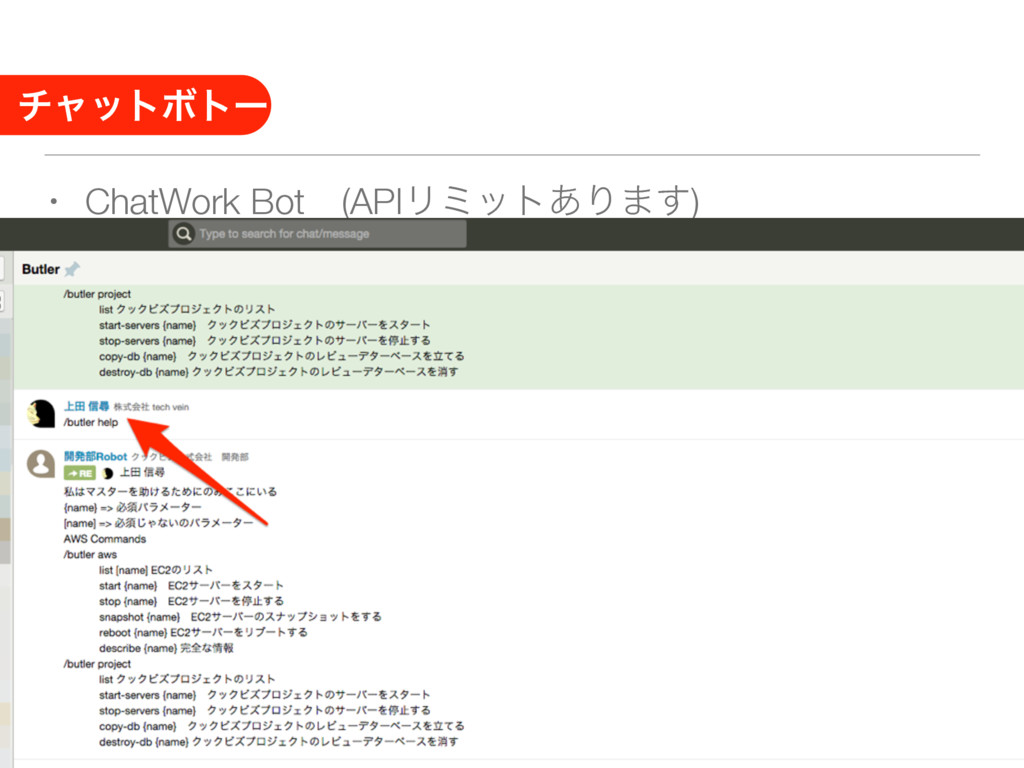Viewport: 1024px width, 768px height.
Task: Select 'list [name] EC2のリスト' line
Action: click(x=155, y=570)
